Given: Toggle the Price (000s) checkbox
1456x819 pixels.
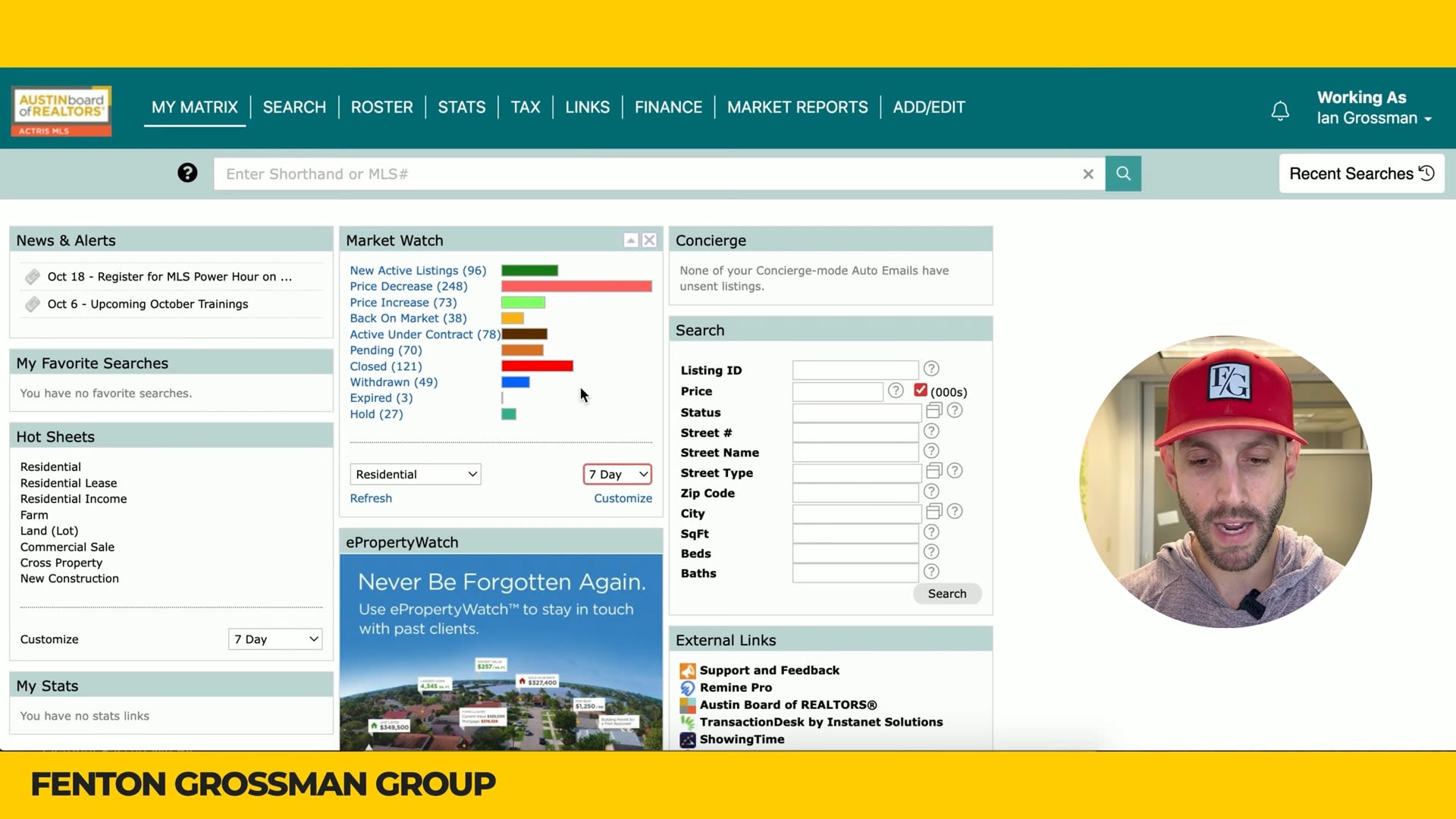Looking at the screenshot, I should coord(921,390).
